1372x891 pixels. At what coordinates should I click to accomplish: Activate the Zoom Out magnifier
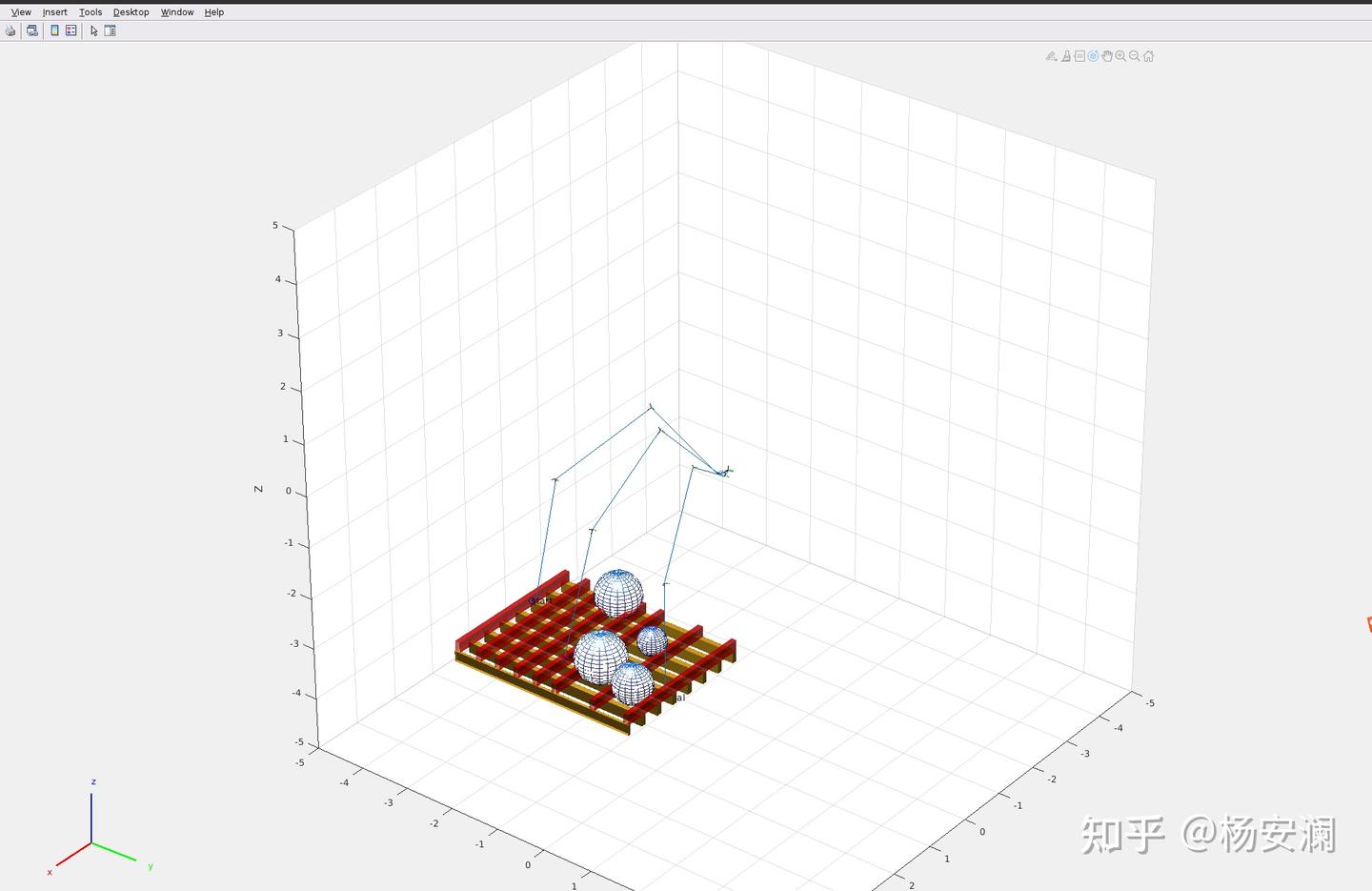1135,56
